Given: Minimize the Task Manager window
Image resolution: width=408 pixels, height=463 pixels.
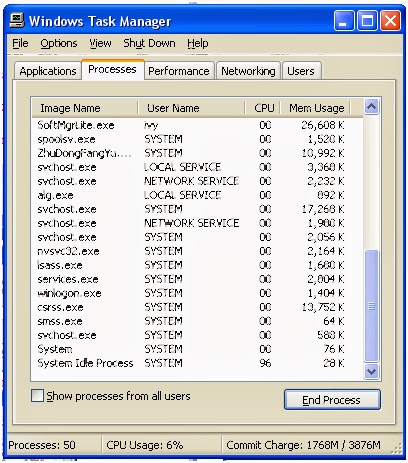Looking at the screenshot, I should 344,21.
